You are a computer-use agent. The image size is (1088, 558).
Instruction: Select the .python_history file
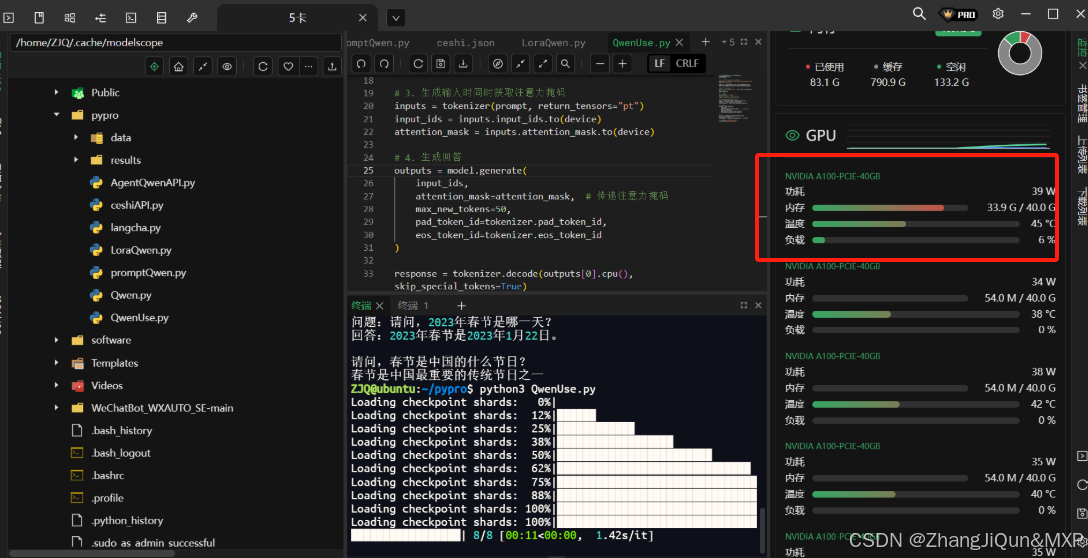tap(127, 521)
